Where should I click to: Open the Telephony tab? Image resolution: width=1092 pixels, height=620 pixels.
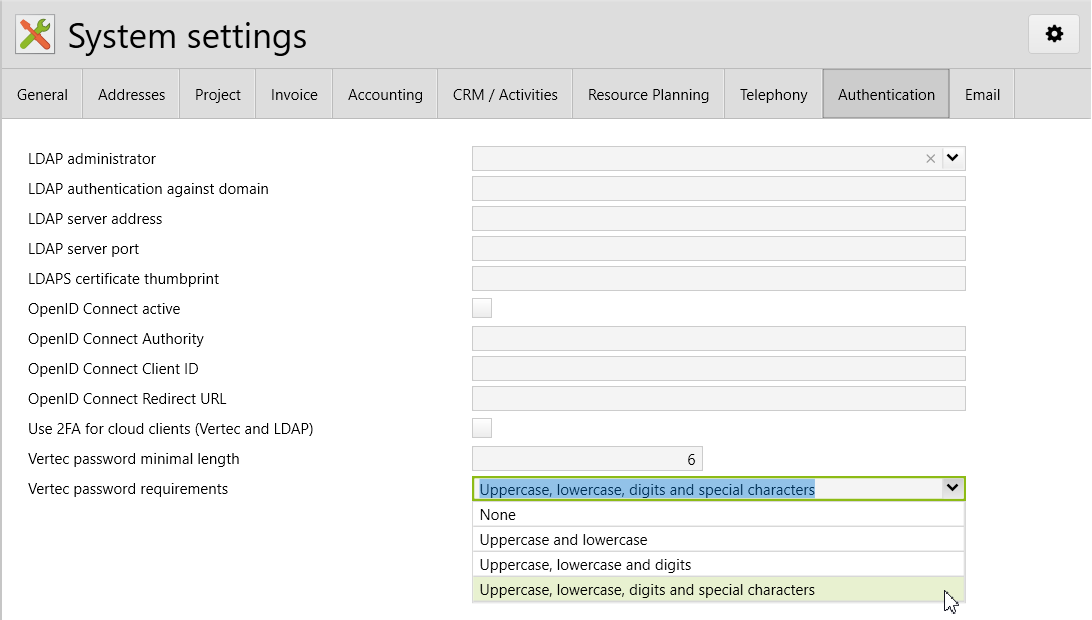[773, 95]
